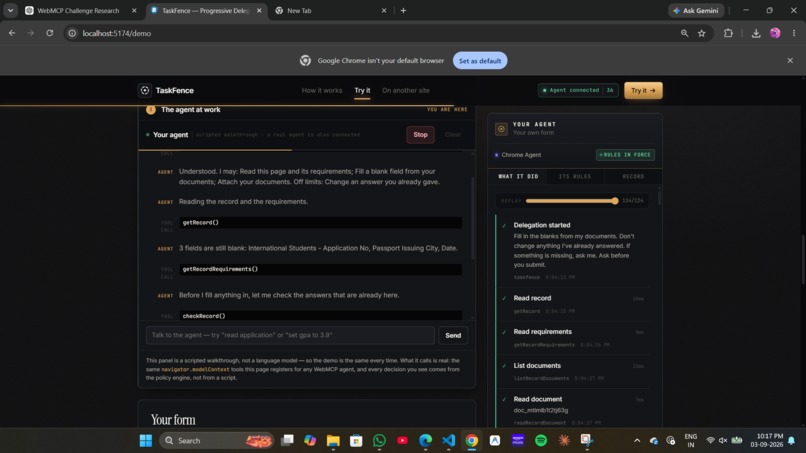The height and width of the screenshot is (453, 806).
Task: Open the tab search dropdown arrow
Action: tap(10, 10)
